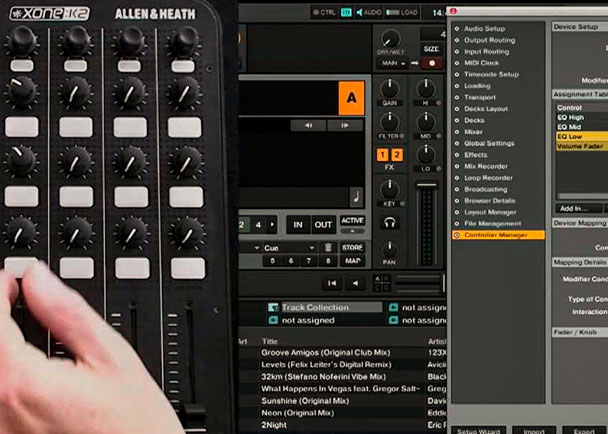Click the Setup Wizard button
Image resolution: width=608 pixels, height=434 pixels.
tap(478, 431)
